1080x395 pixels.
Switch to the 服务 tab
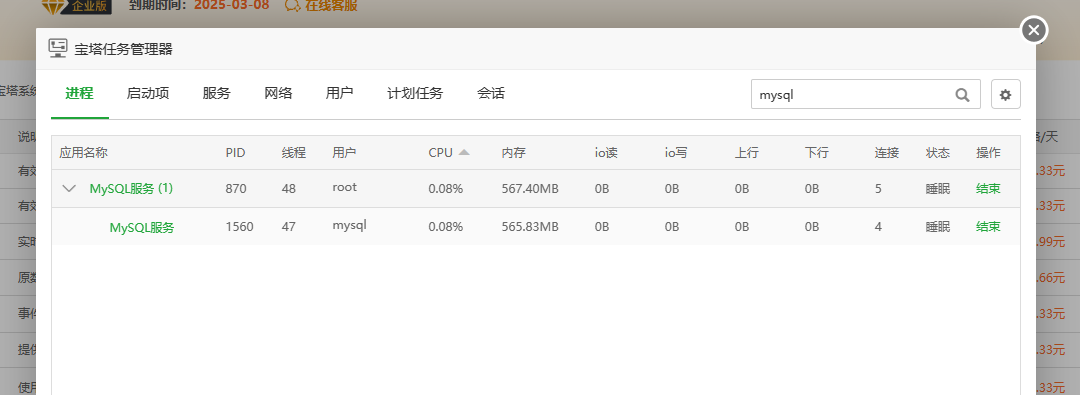216,94
